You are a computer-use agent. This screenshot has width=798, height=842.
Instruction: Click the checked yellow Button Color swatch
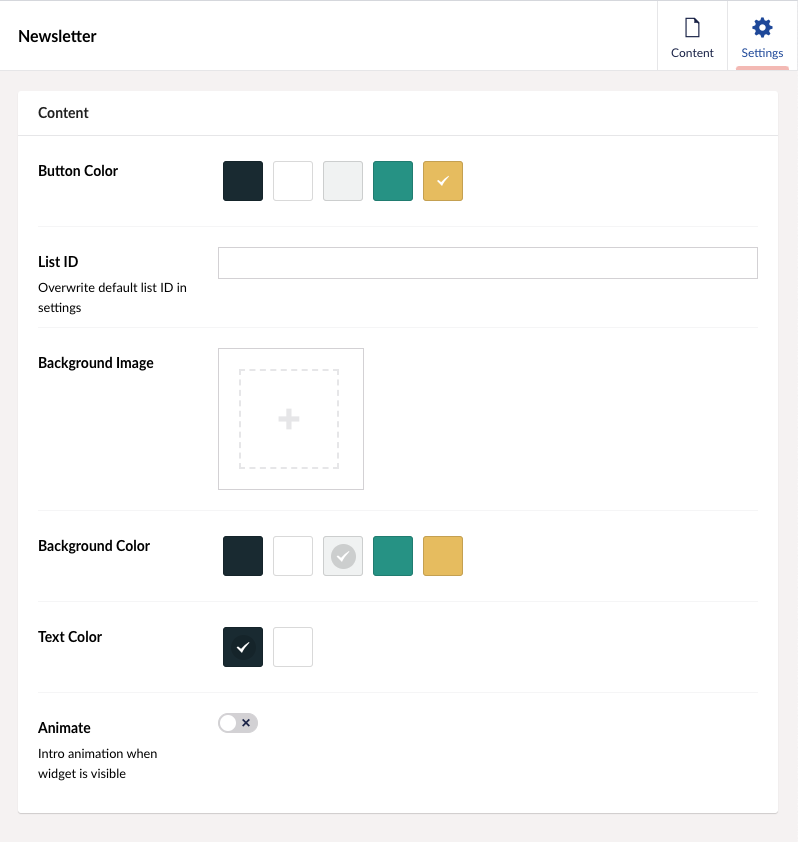point(443,181)
